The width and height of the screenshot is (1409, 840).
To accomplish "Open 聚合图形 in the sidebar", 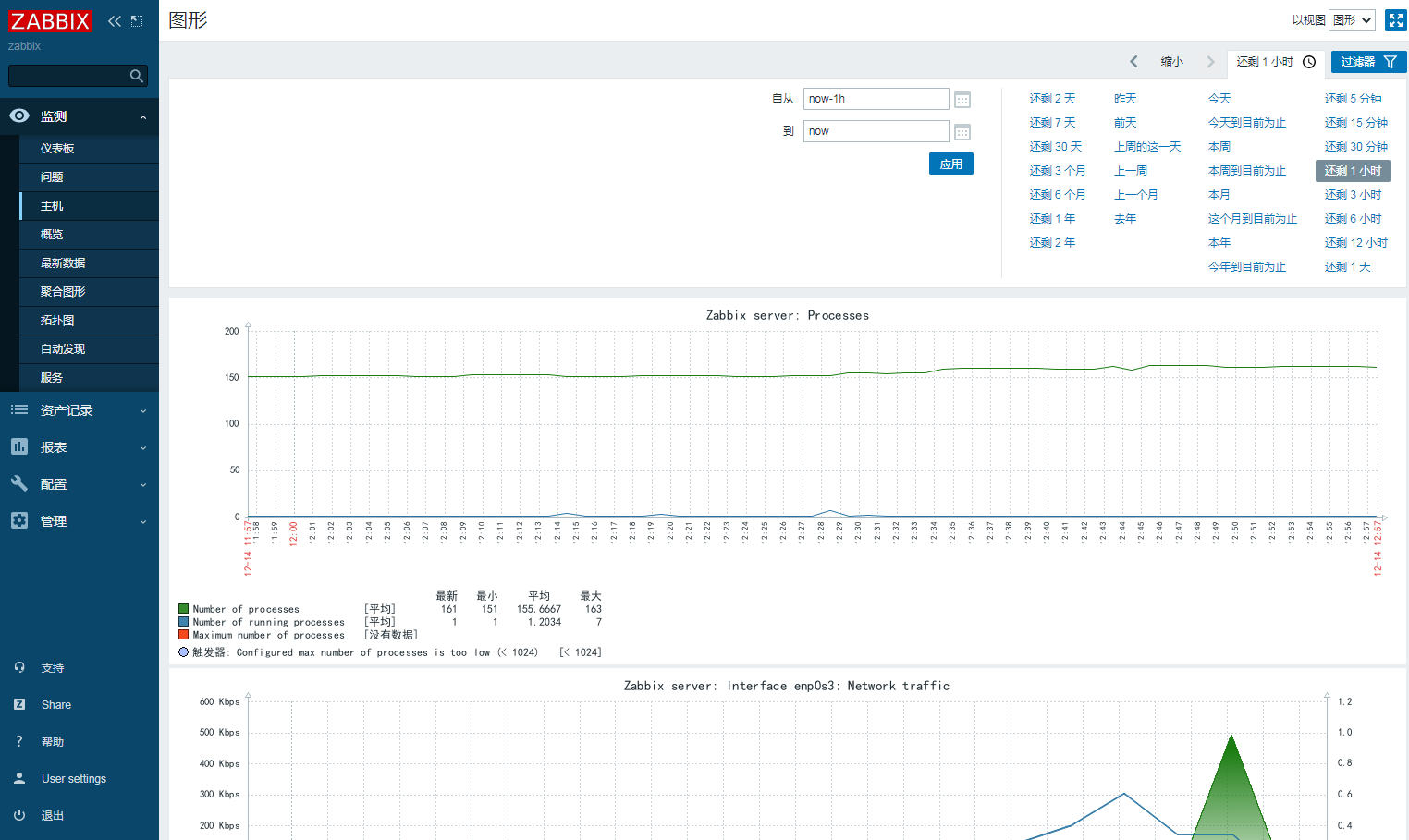I will pyautogui.click(x=89, y=292).
